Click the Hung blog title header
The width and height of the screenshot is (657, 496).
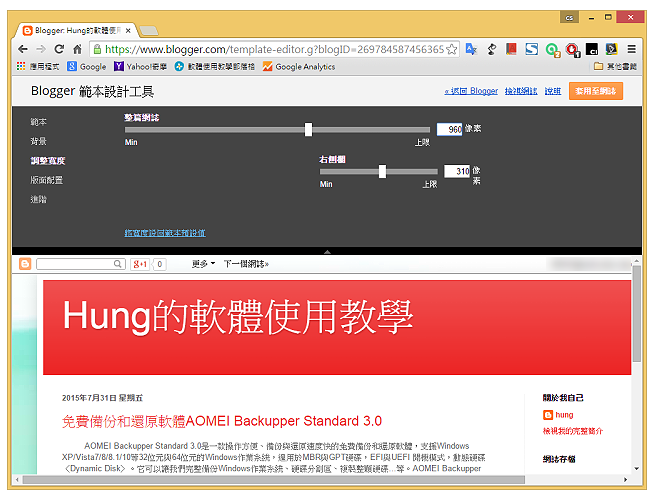pyautogui.click(x=238, y=317)
